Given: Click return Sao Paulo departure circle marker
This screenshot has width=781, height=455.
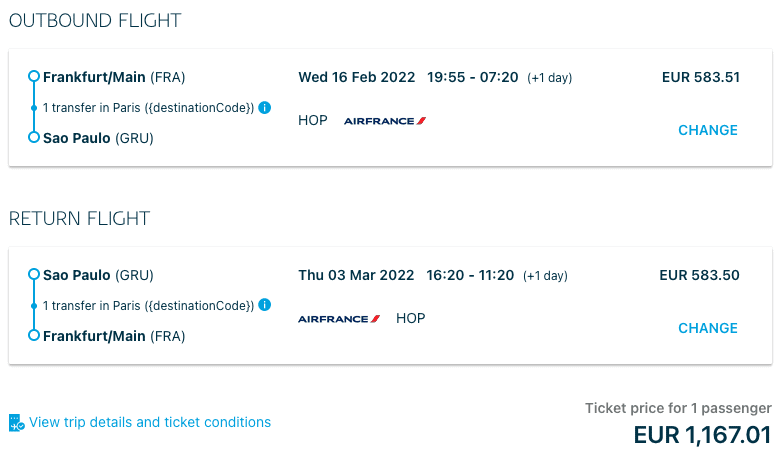Looking at the screenshot, I should click(34, 275).
